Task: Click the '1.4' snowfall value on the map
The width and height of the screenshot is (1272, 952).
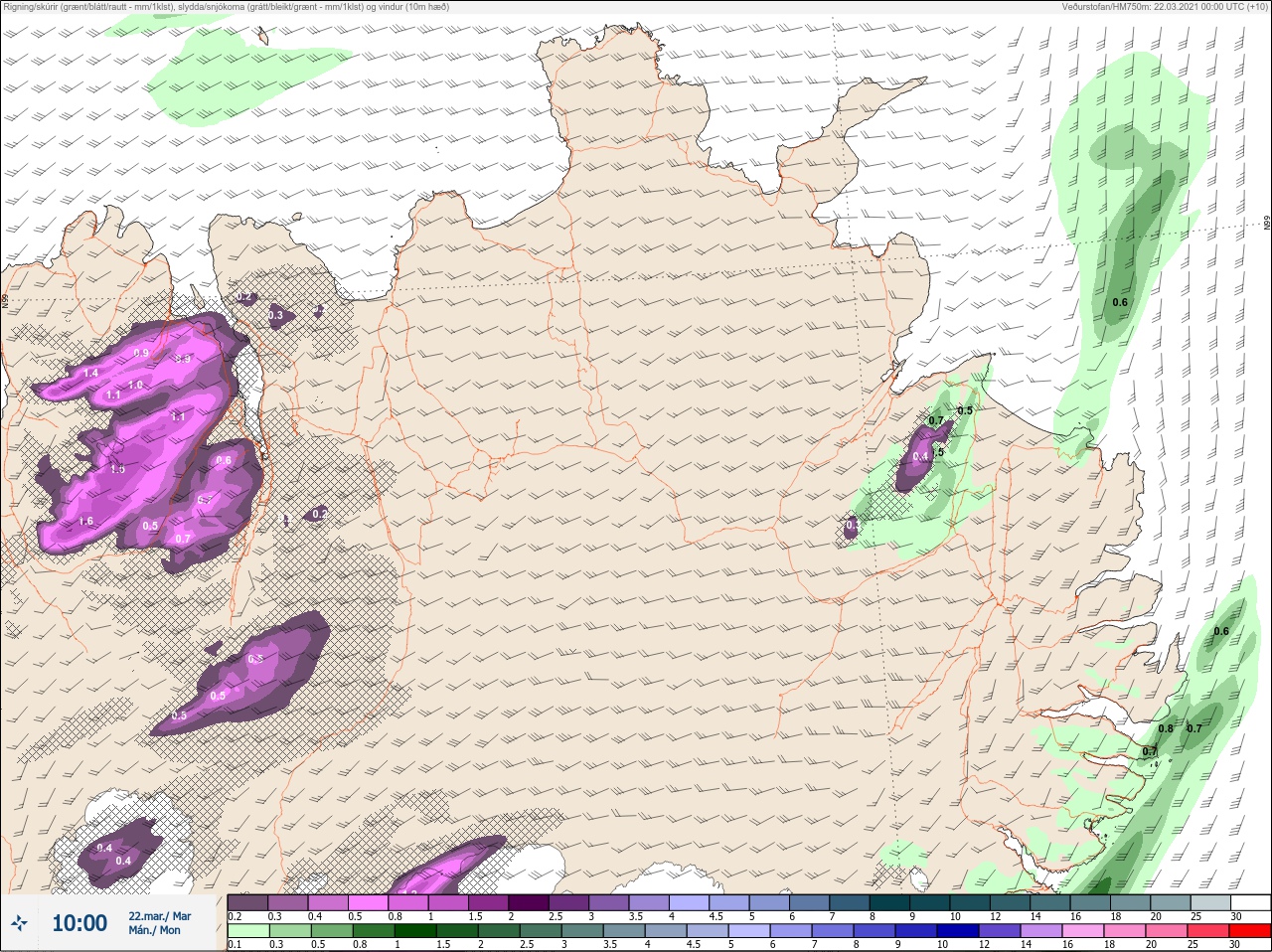Action: [x=91, y=373]
